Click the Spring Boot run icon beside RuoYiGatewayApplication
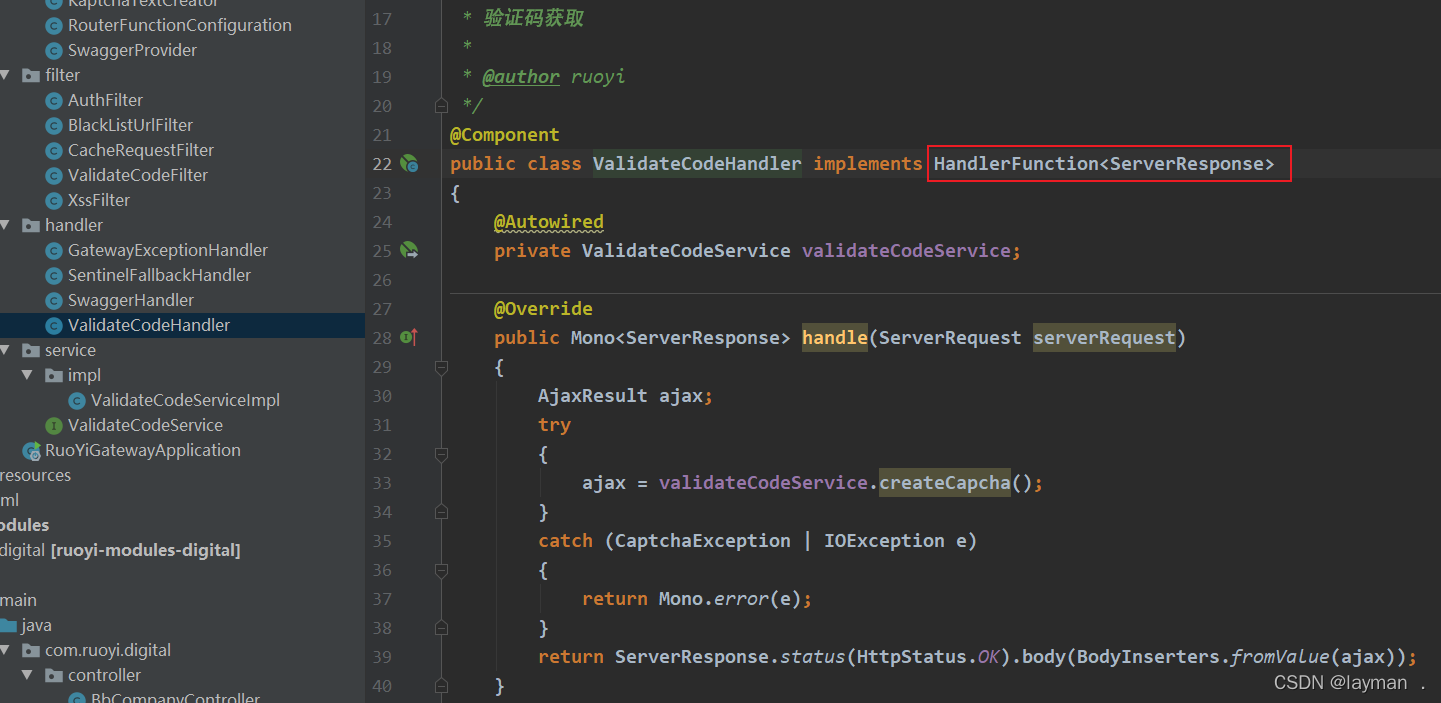Image resolution: width=1441 pixels, height=703 pixels. tap(32, 450)
